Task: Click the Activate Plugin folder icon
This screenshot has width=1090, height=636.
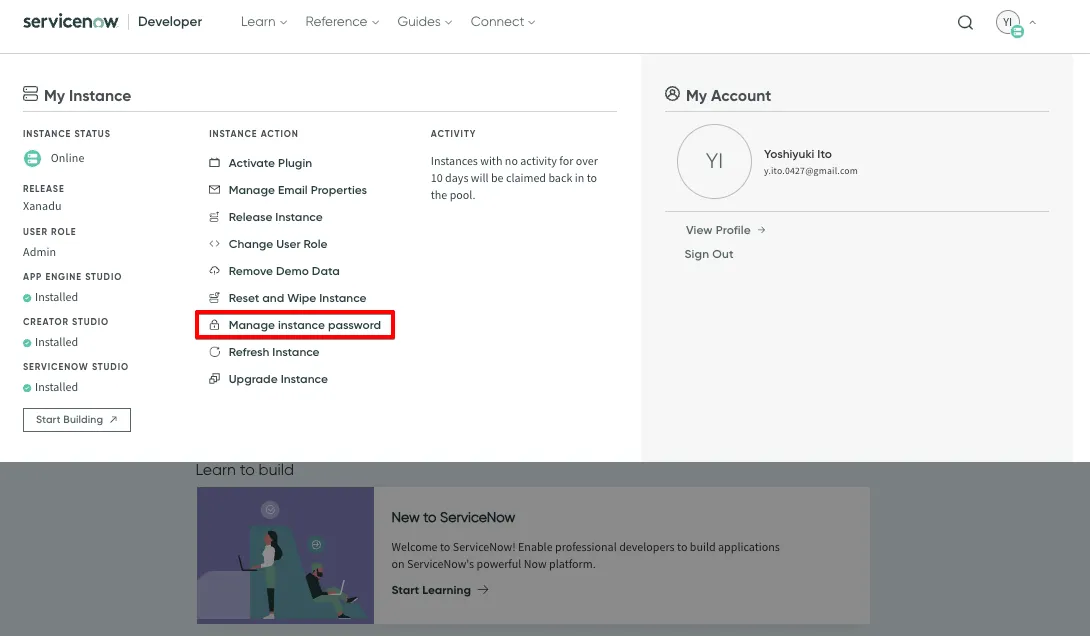Action: tap(214, 163)
